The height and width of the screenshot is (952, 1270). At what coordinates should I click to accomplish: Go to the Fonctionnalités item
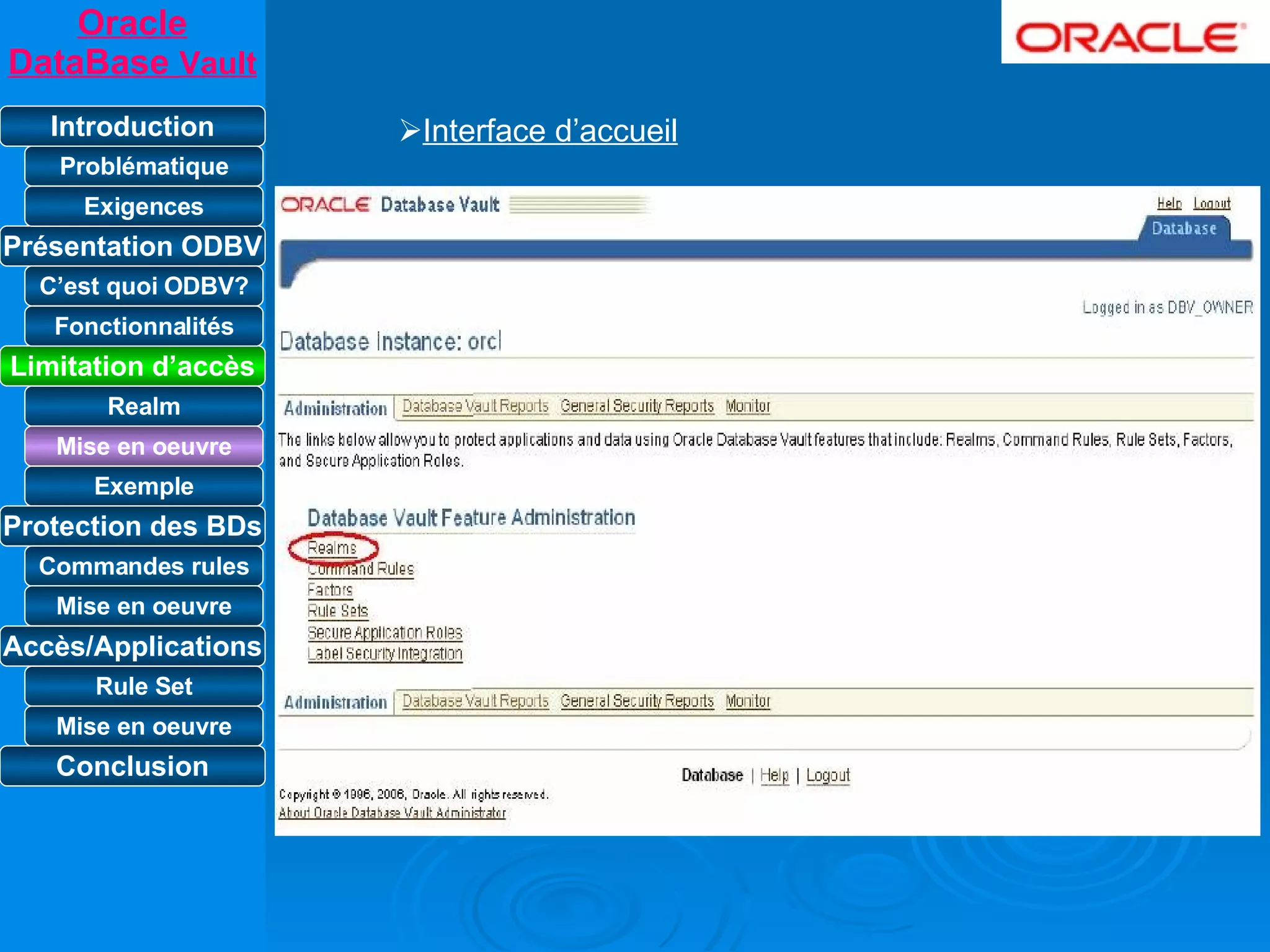click(x=144, y=326)
